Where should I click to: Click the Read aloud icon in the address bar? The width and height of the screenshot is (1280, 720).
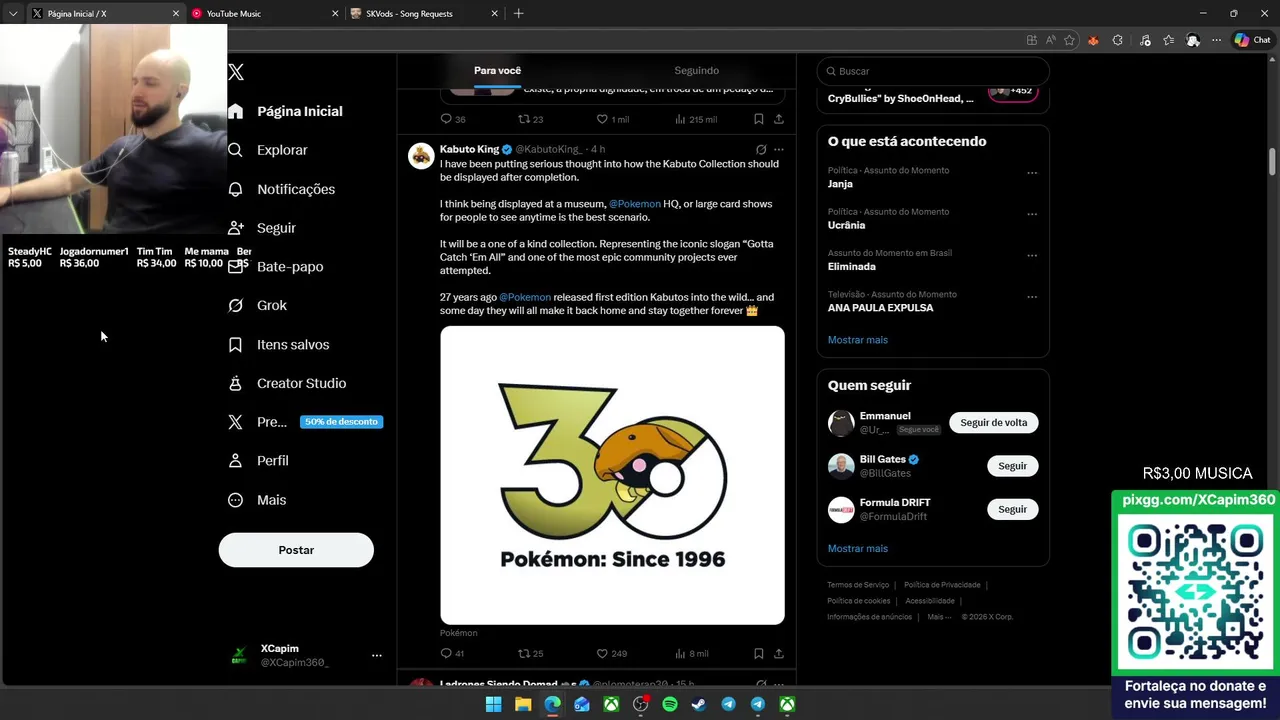click(x=1050, y=40)
